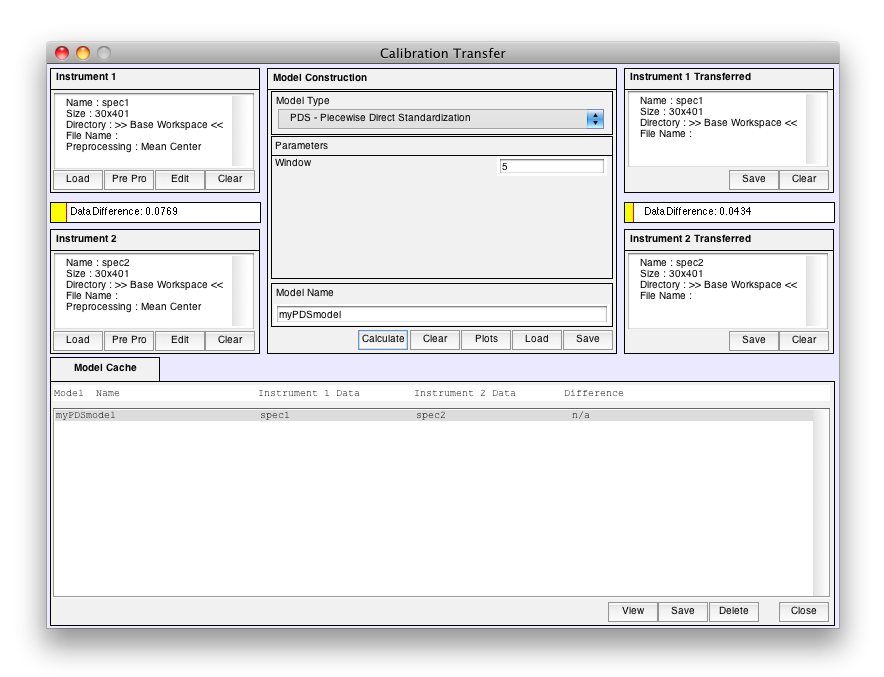Viewport: 884px width, 677px height.
Task: Switch to the Model Cache tab
Action: coord(105,368)
